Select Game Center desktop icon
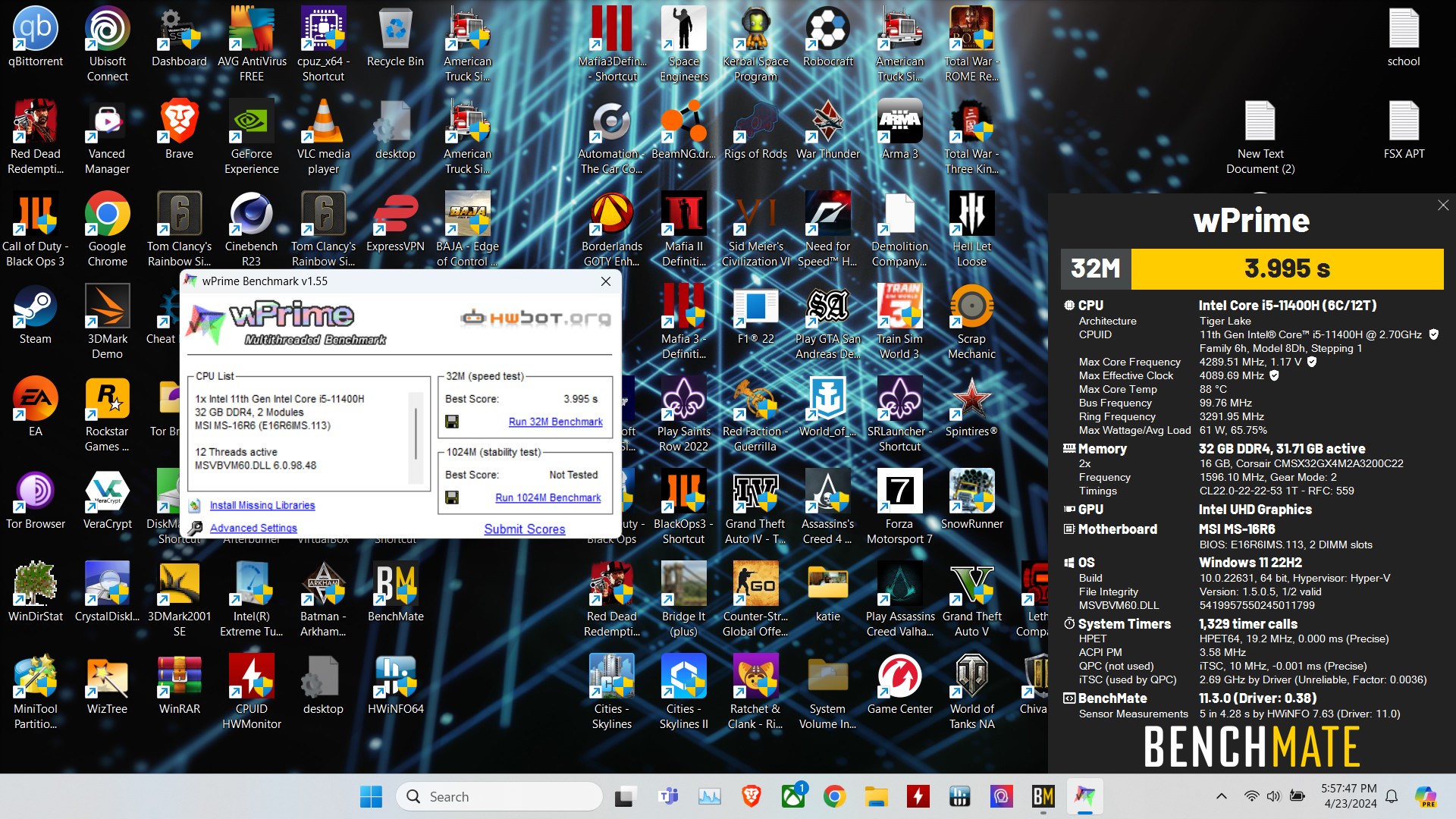The image size is (1456, 819). coord(899,684)
